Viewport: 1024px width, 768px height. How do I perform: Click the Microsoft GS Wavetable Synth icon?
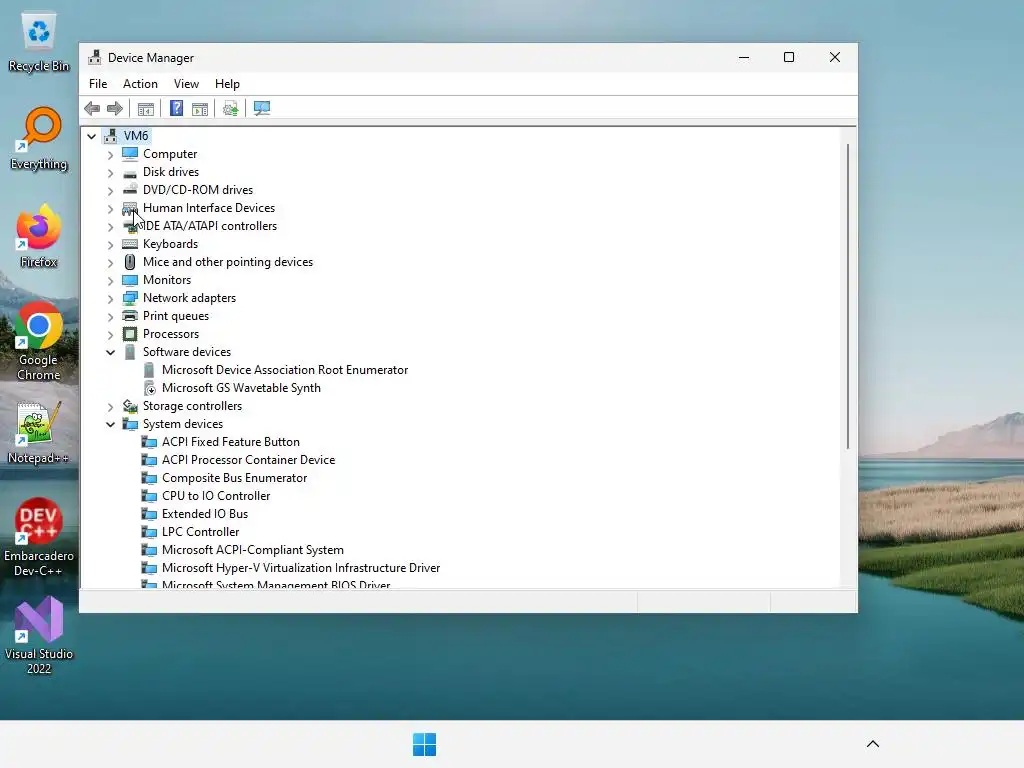click(x=150, y=388)
